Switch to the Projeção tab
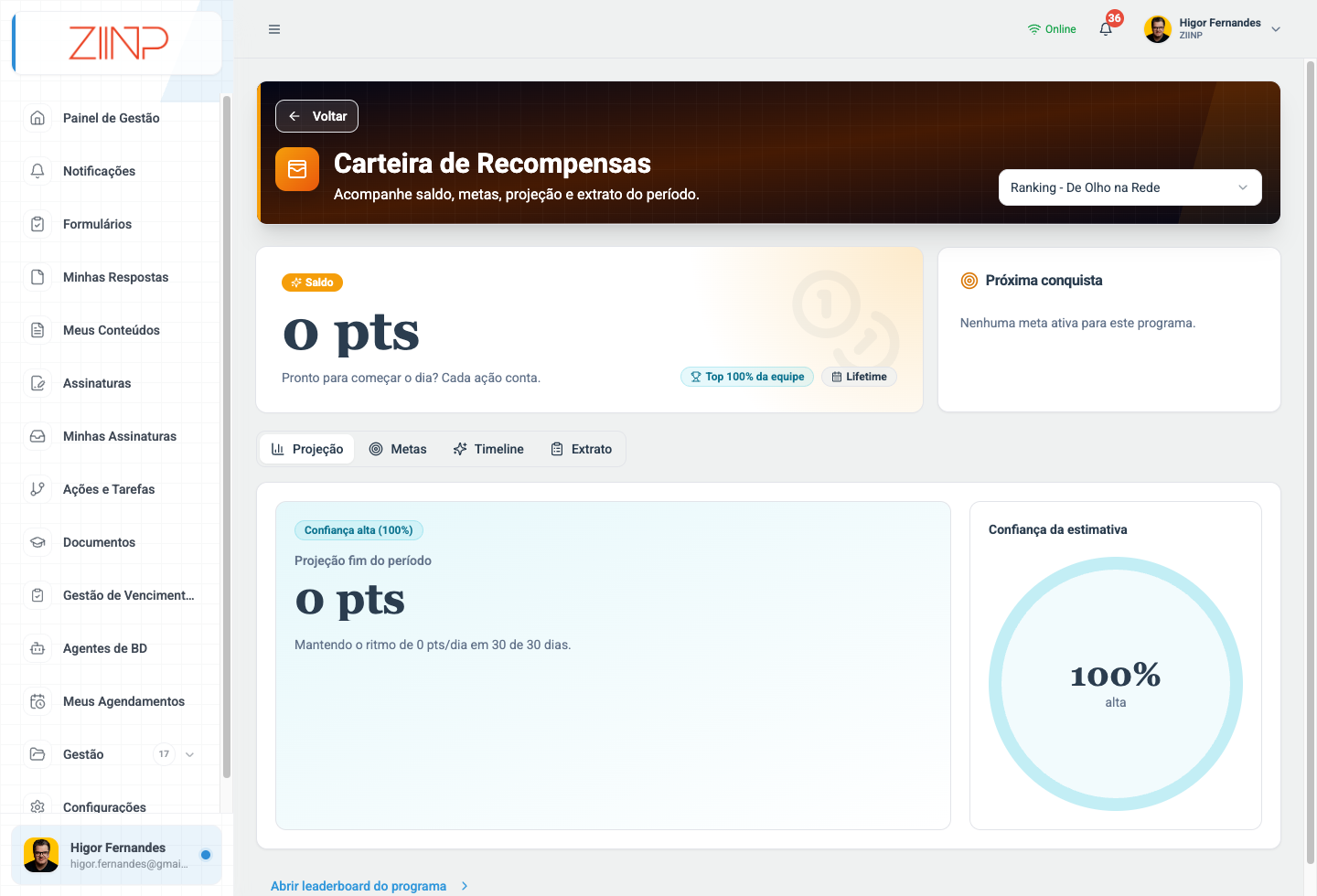 pyautogui.click(x=307, y=449)
